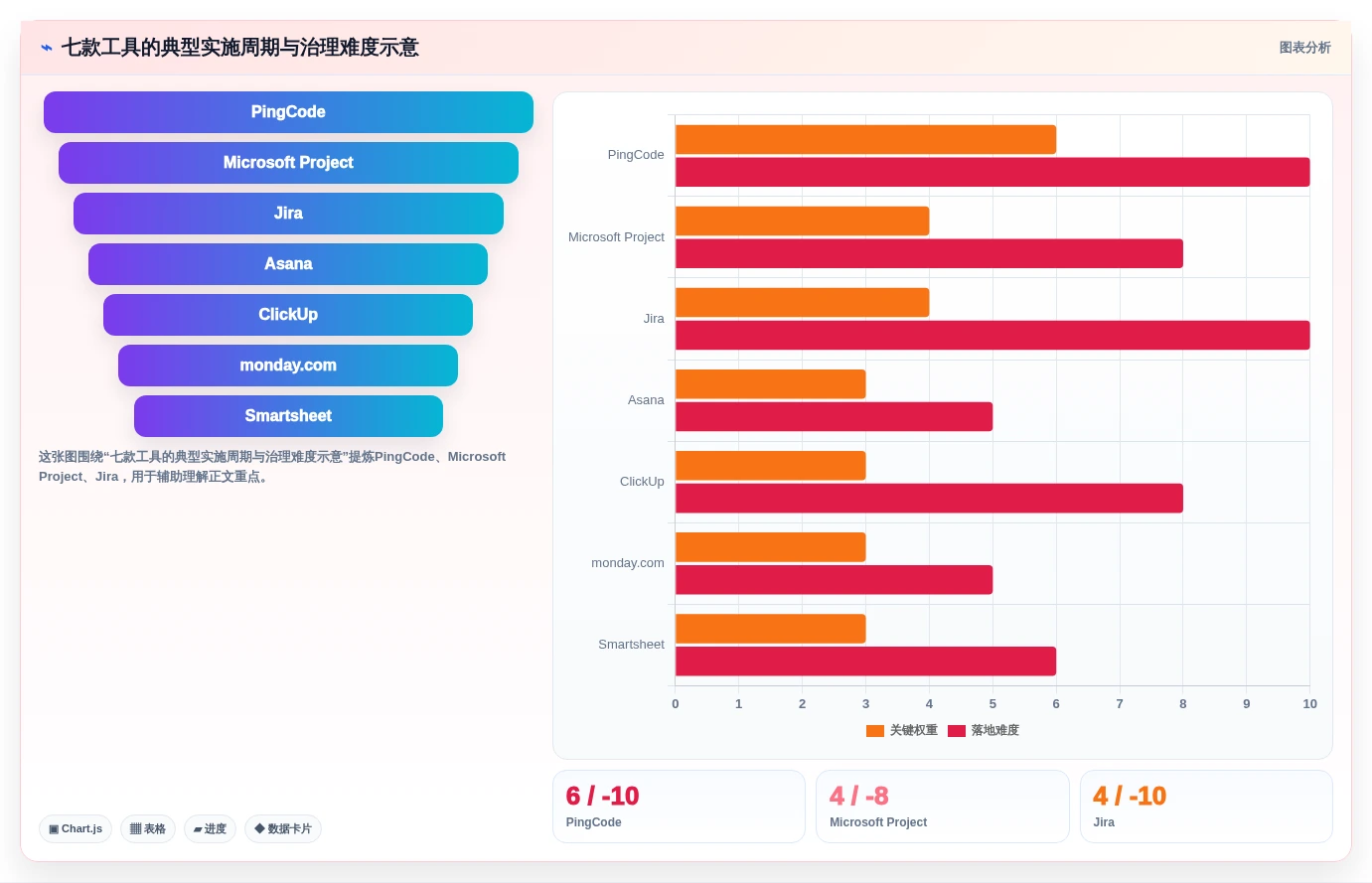Click ClickUp's red bar in chart
This screenshot has width=1372, height=883.
point(929,499)
